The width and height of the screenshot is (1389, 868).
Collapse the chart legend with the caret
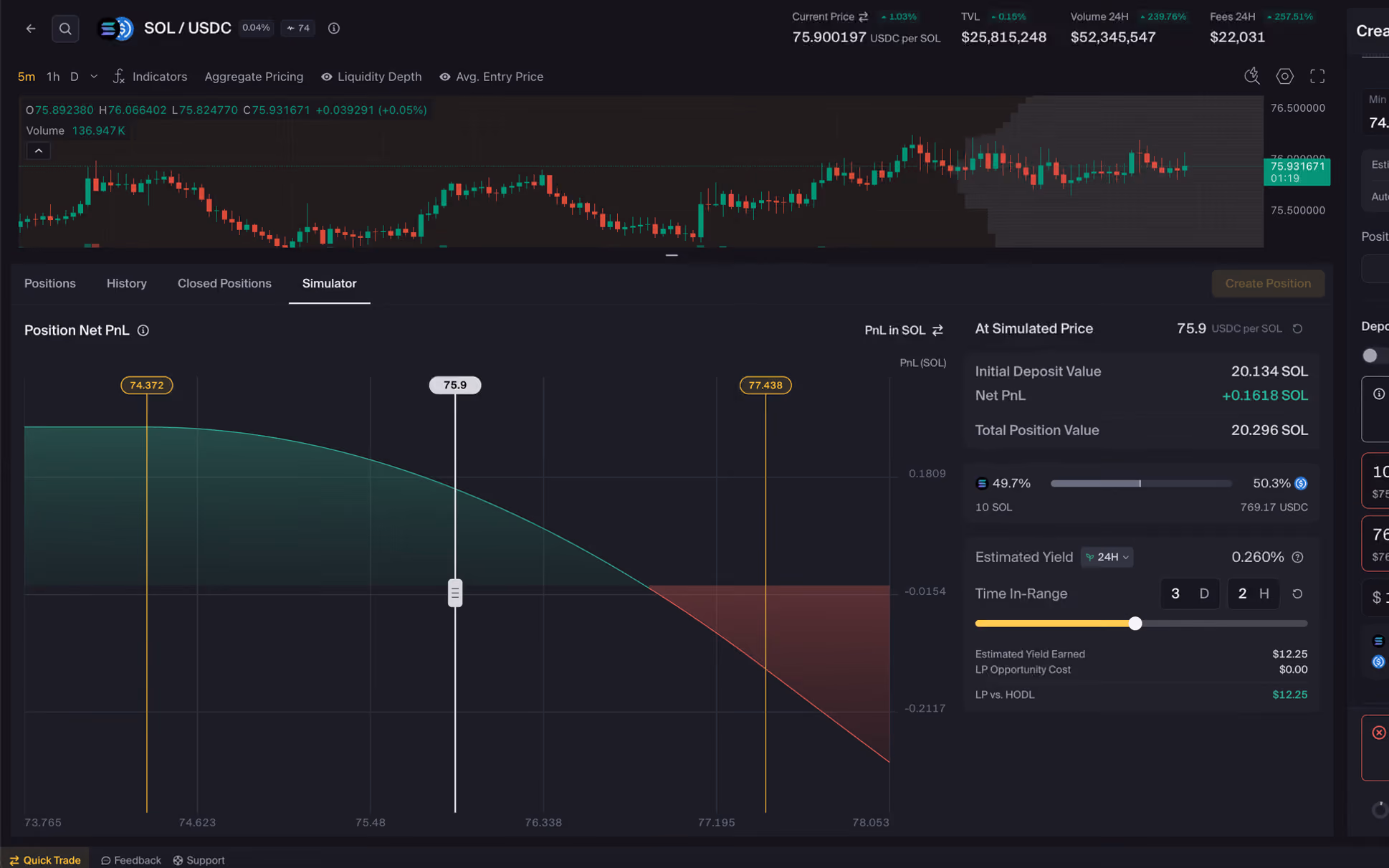pyautogui.click(x=39, y=151)
